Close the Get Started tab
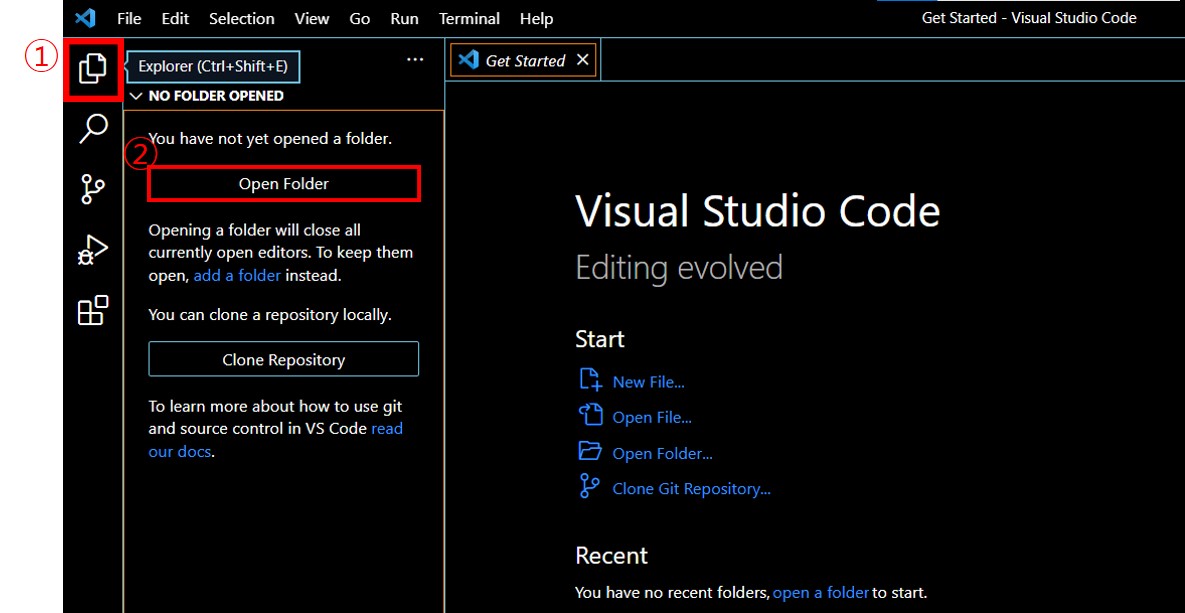The image size is (1185, 613). [582, 60]
